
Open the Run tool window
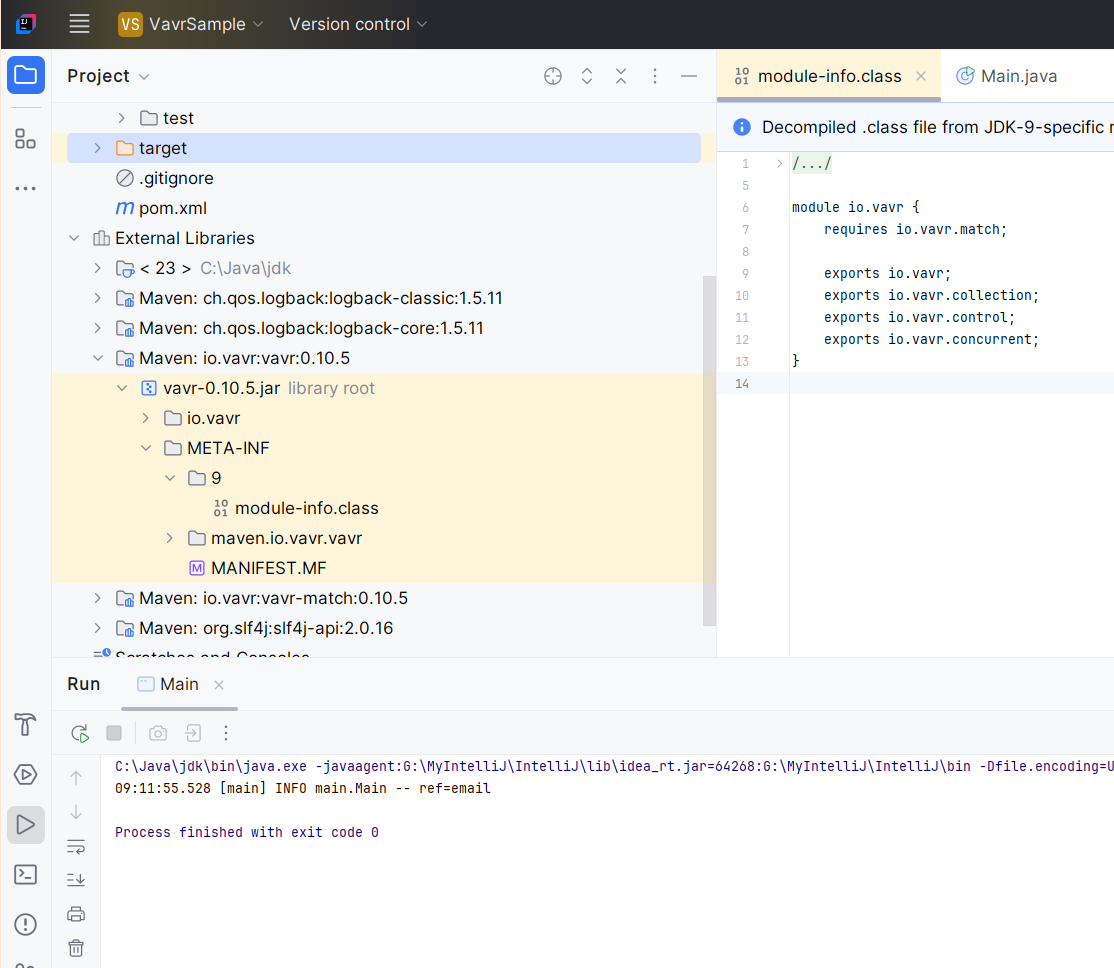(26, 824)
